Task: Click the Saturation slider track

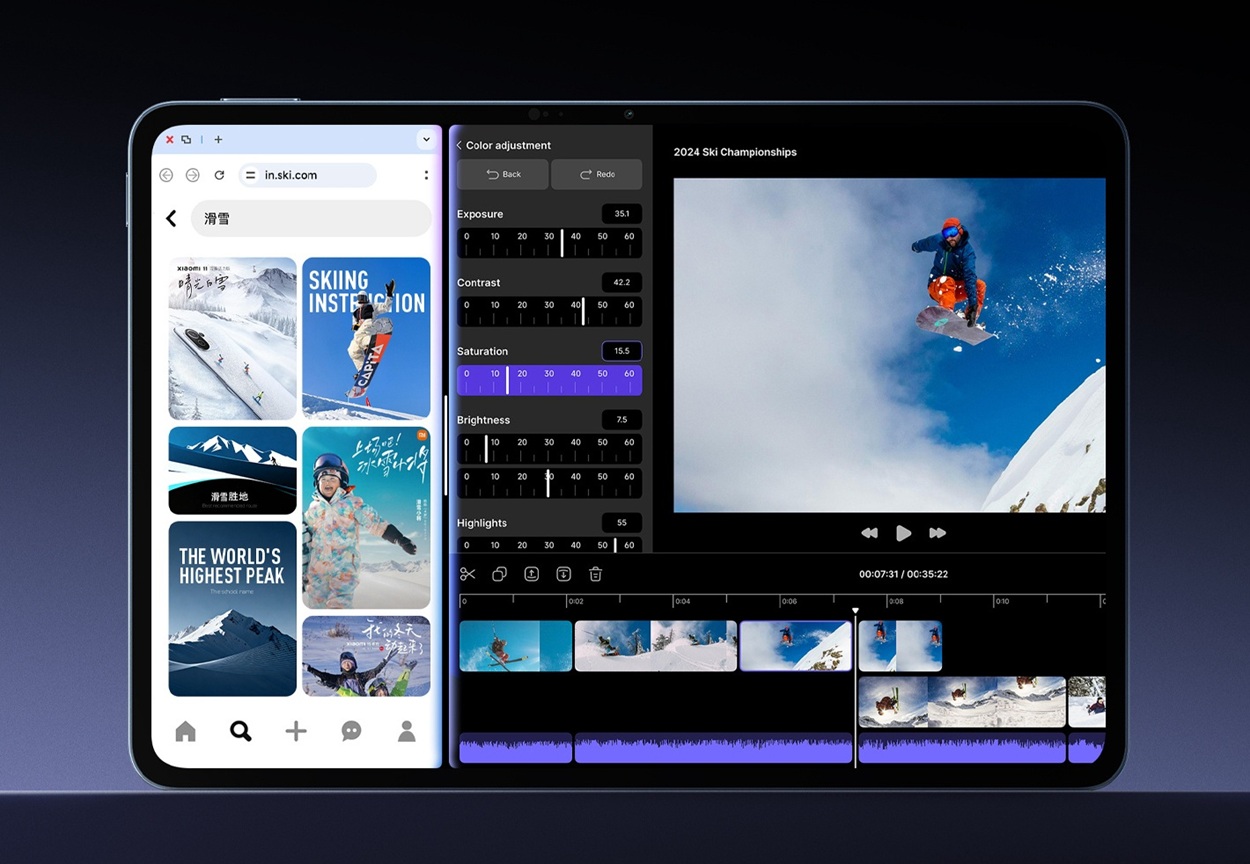Action: click(549, 380)
